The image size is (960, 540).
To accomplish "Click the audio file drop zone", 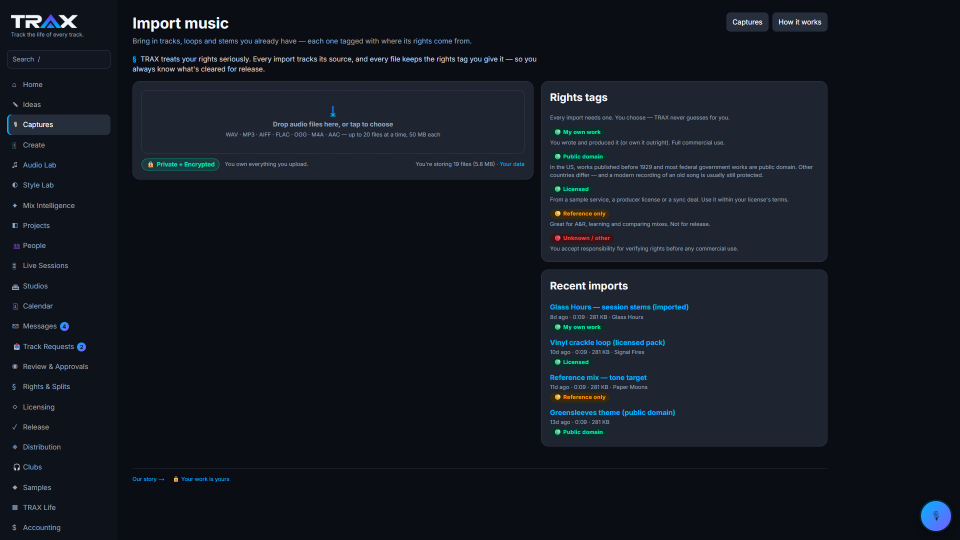I will (332, 122).
